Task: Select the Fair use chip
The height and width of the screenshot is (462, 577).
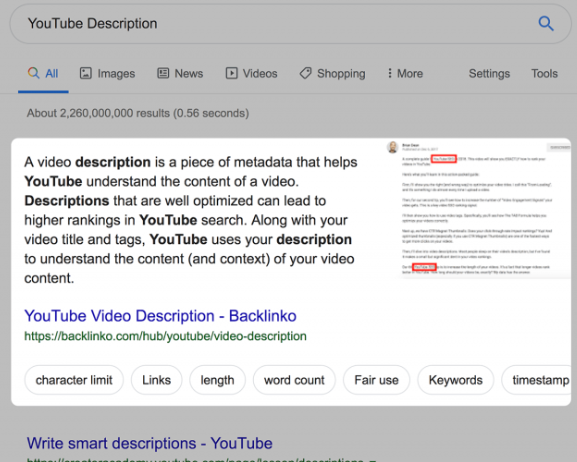Action: pyautogui.click(x=376, y=380)
